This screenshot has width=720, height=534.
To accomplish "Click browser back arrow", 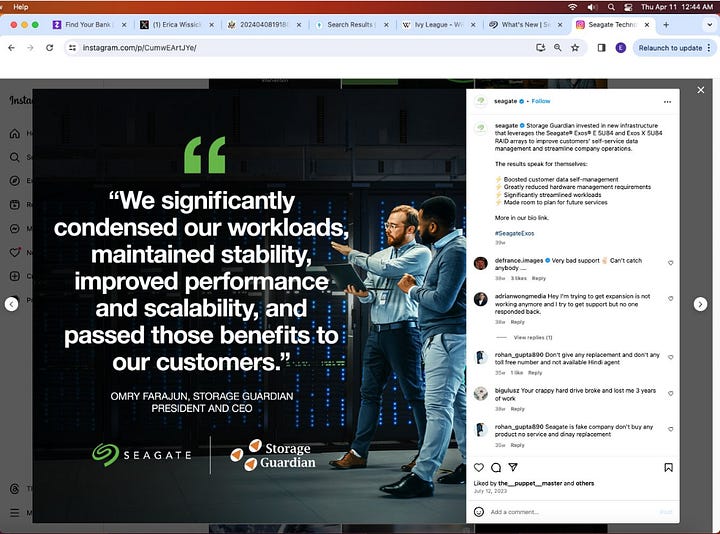I will point(11,48).
